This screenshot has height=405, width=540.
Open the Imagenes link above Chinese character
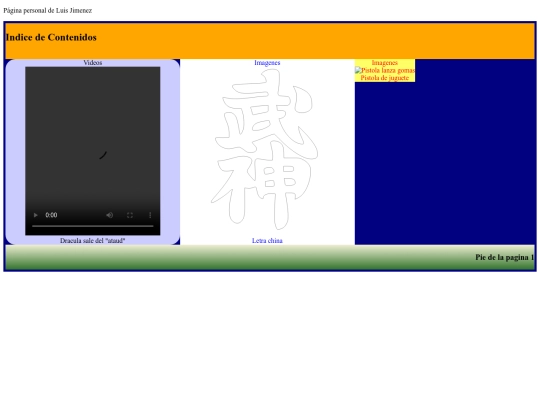267,63
